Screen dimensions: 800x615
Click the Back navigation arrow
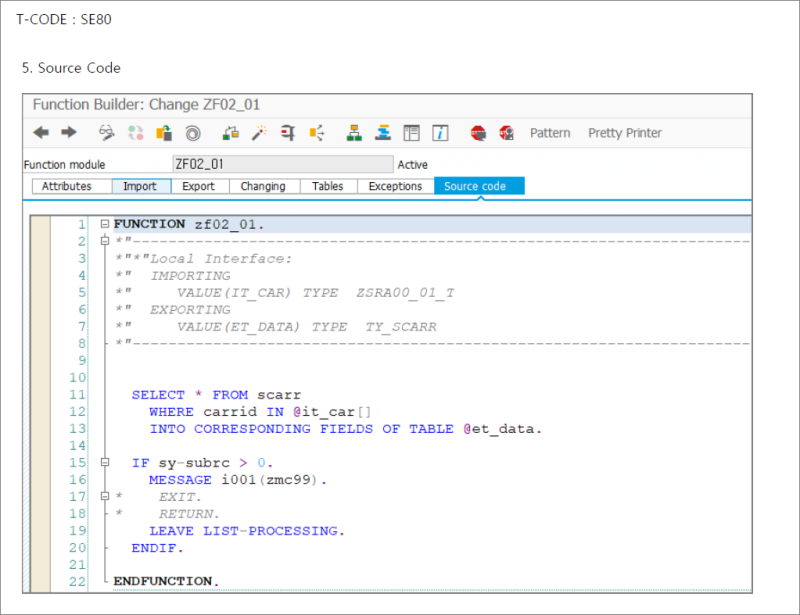click(x=43, y=132)
